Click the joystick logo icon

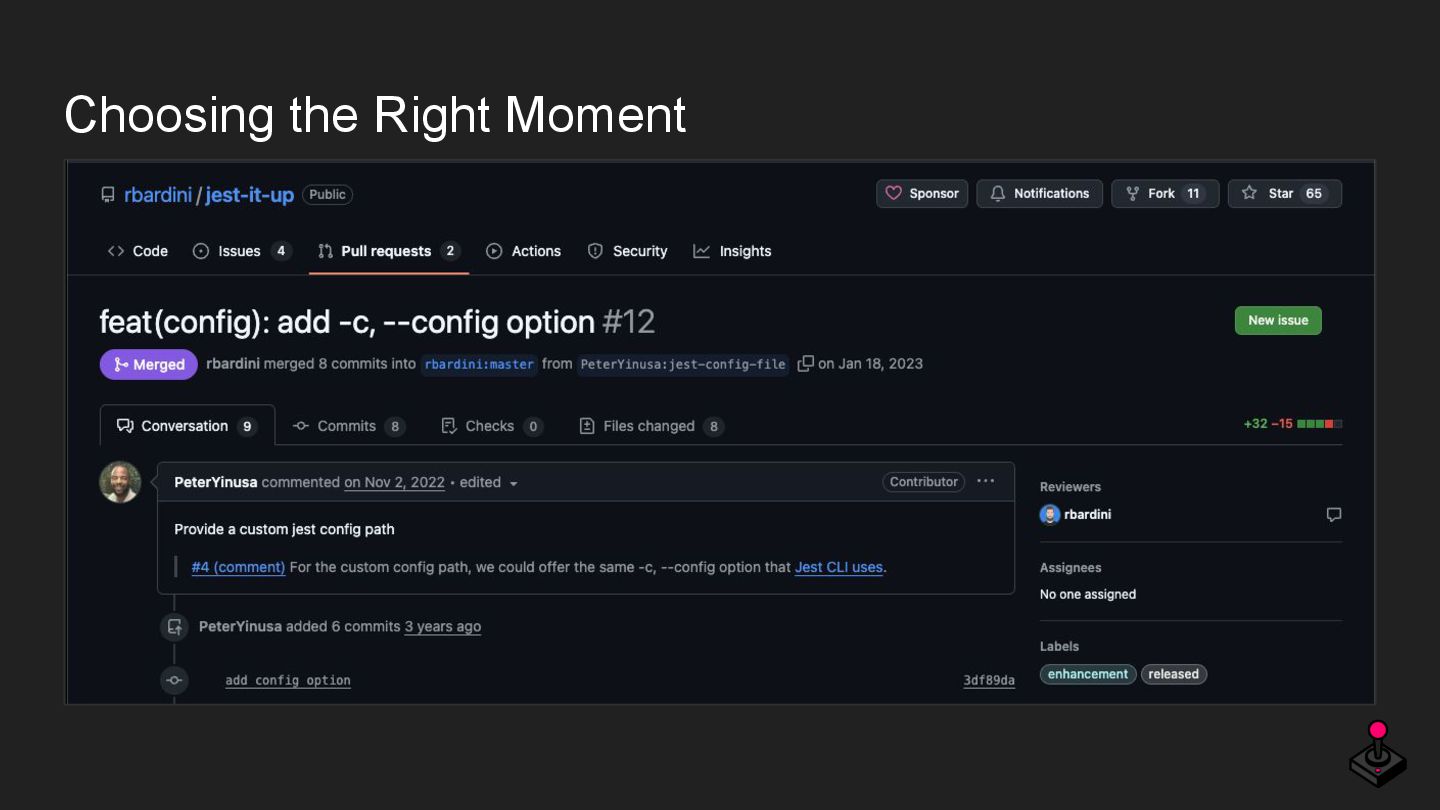pos(1378,754)
